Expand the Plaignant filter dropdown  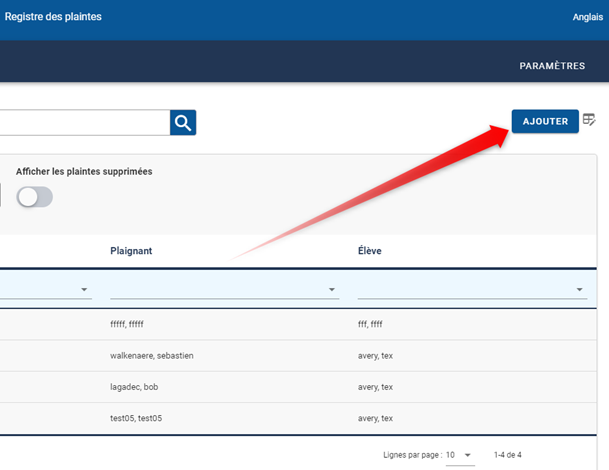(332, 290)
